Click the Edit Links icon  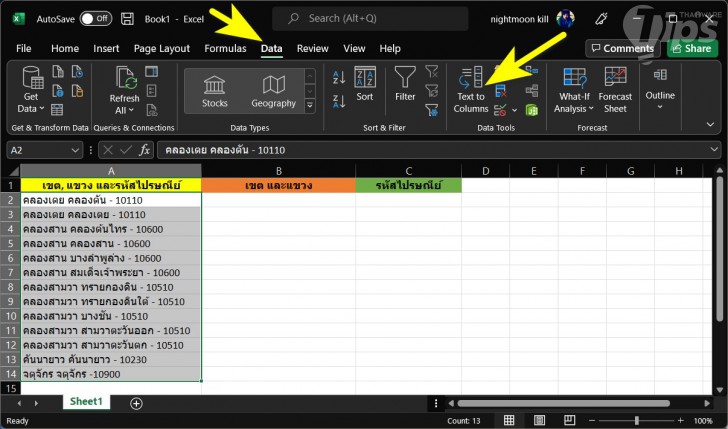coord(151,110)
